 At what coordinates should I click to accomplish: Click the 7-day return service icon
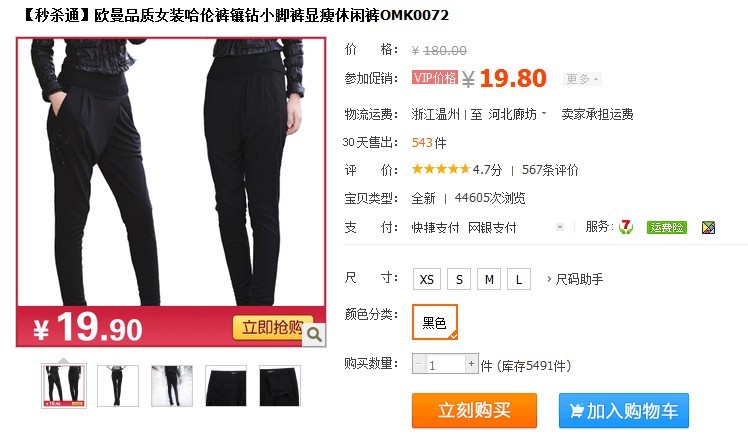625,227
